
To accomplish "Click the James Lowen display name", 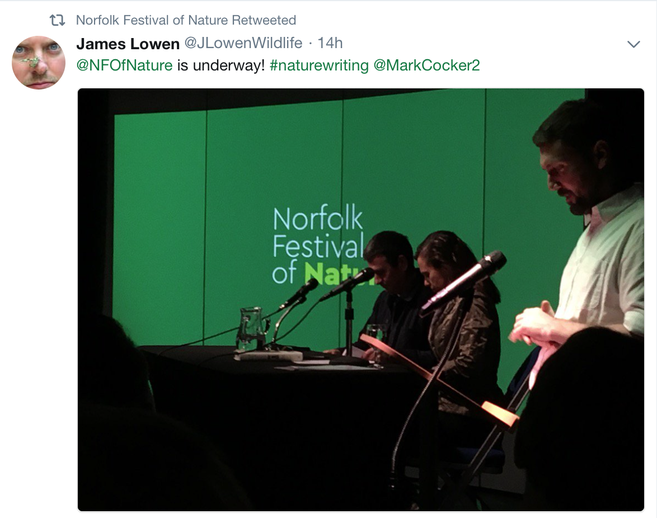I will point(128,43).
